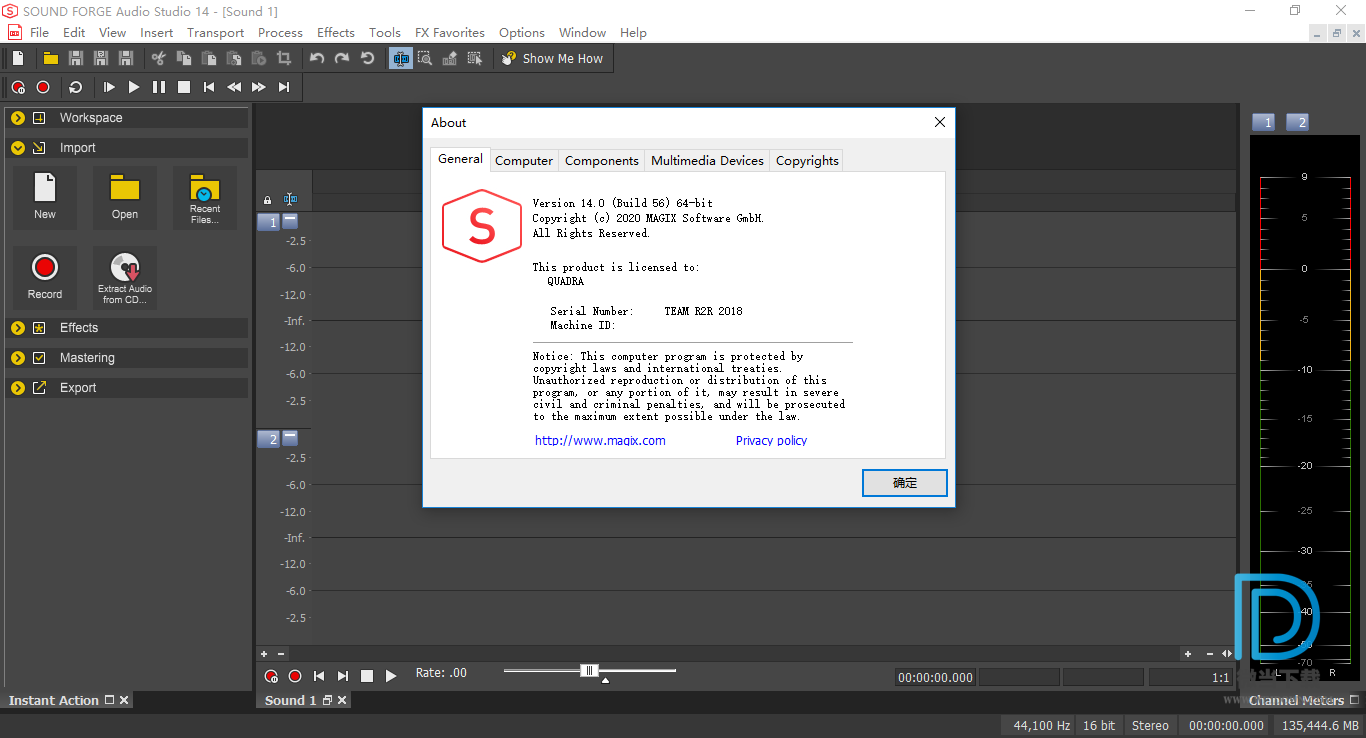Viewport: 1366px width, 738px height.
Task: Click the Cut scissors icon in toolbar
Action: click(x=158, y=58)
